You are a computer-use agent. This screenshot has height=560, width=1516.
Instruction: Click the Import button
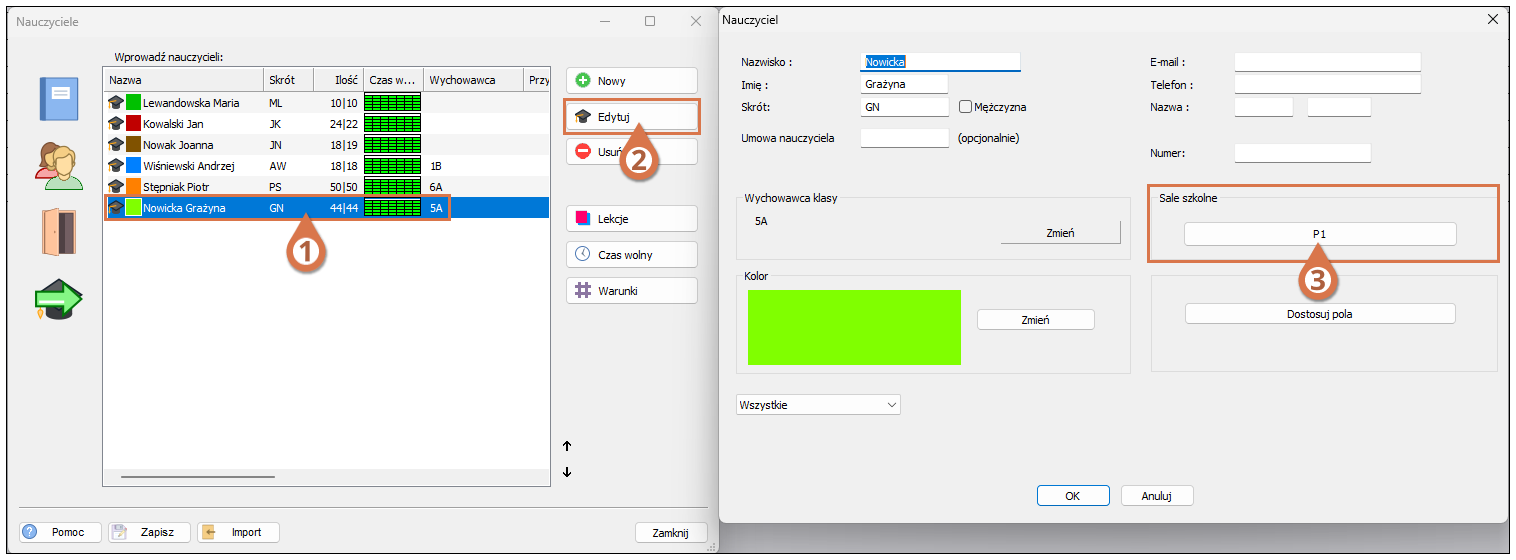tap(238, 532)
